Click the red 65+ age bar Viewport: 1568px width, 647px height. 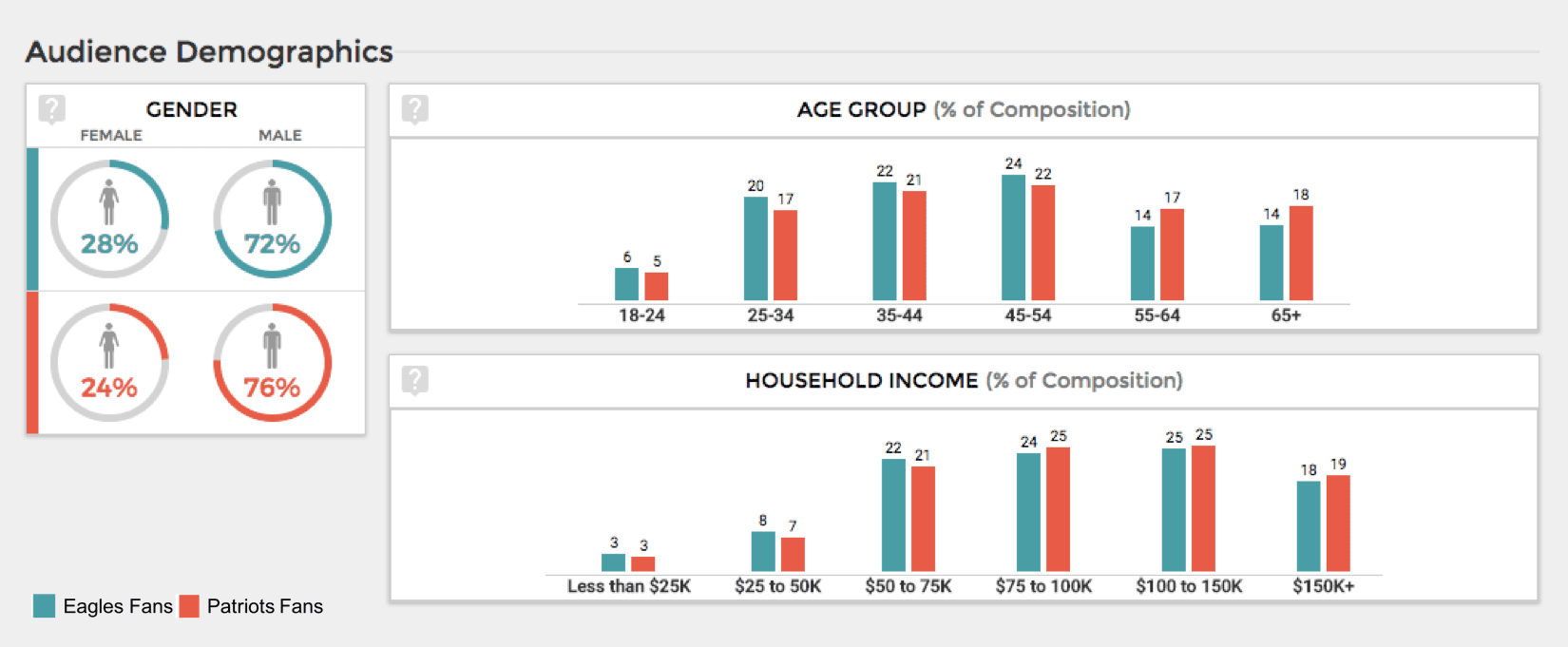click(x=1301, y=254)
